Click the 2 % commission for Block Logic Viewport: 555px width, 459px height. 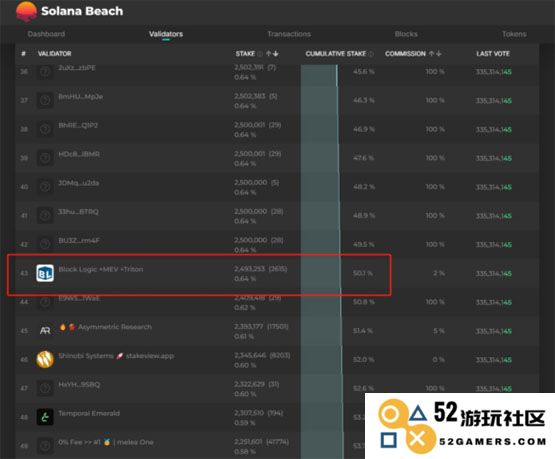(x=439, y=273)
